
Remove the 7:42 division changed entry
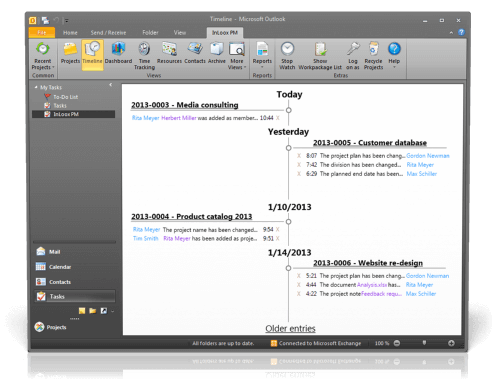(299, 165)
